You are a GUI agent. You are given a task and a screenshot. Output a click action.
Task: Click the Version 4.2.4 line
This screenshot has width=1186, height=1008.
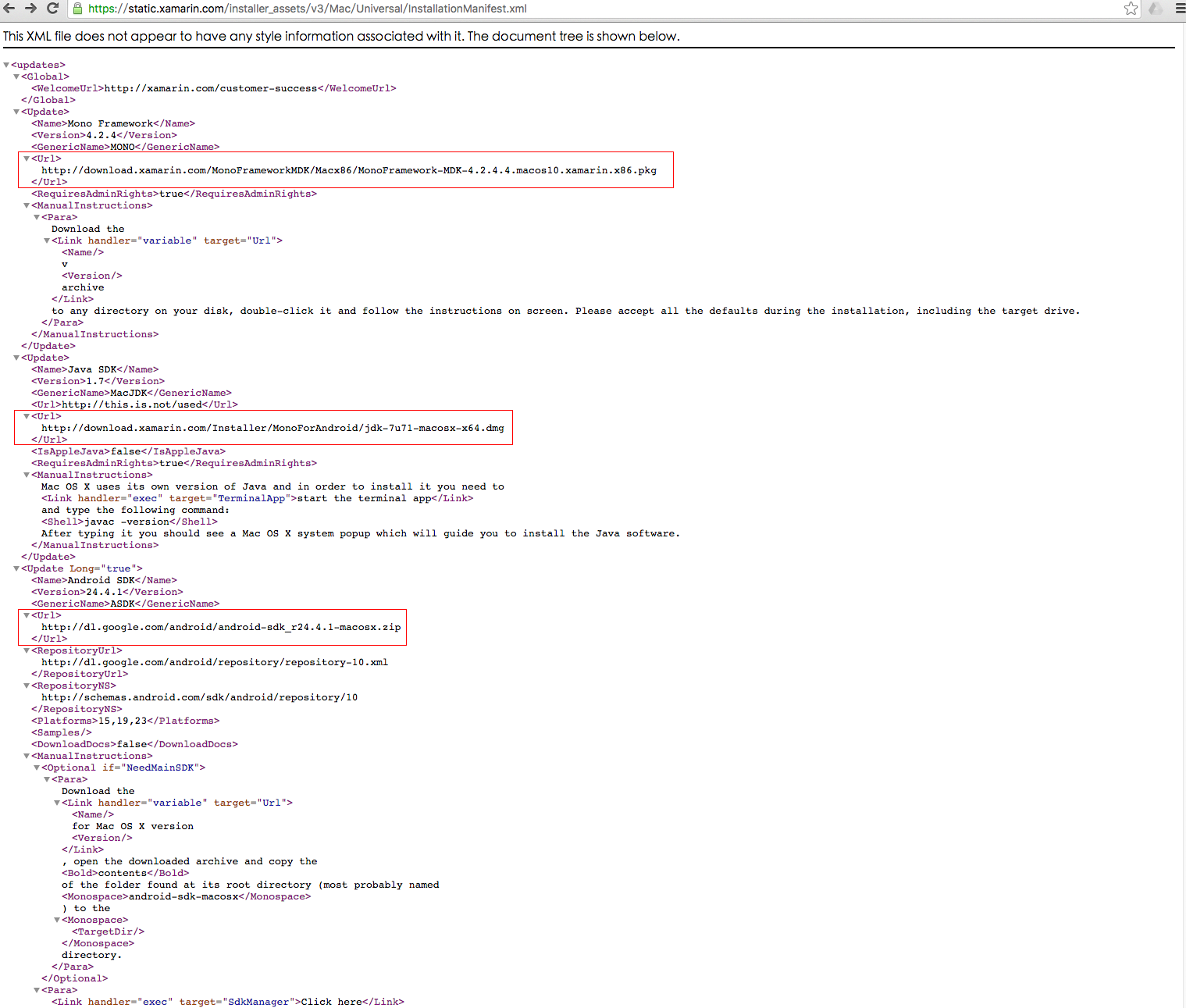coord(104,136)
